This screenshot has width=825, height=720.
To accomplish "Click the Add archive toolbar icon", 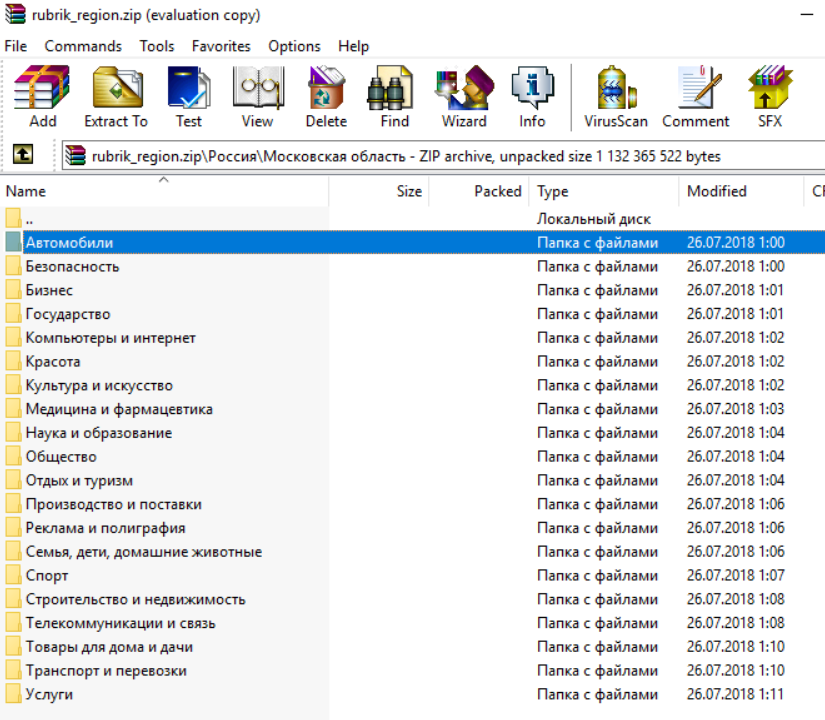I will pyautogui.click(x=42, y=97).
